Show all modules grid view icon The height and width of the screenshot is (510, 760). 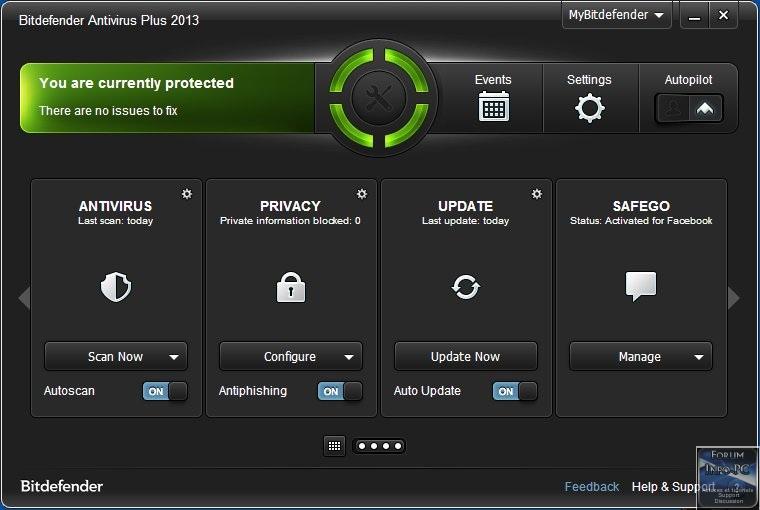pyautogui.click(x=334, y=446)
